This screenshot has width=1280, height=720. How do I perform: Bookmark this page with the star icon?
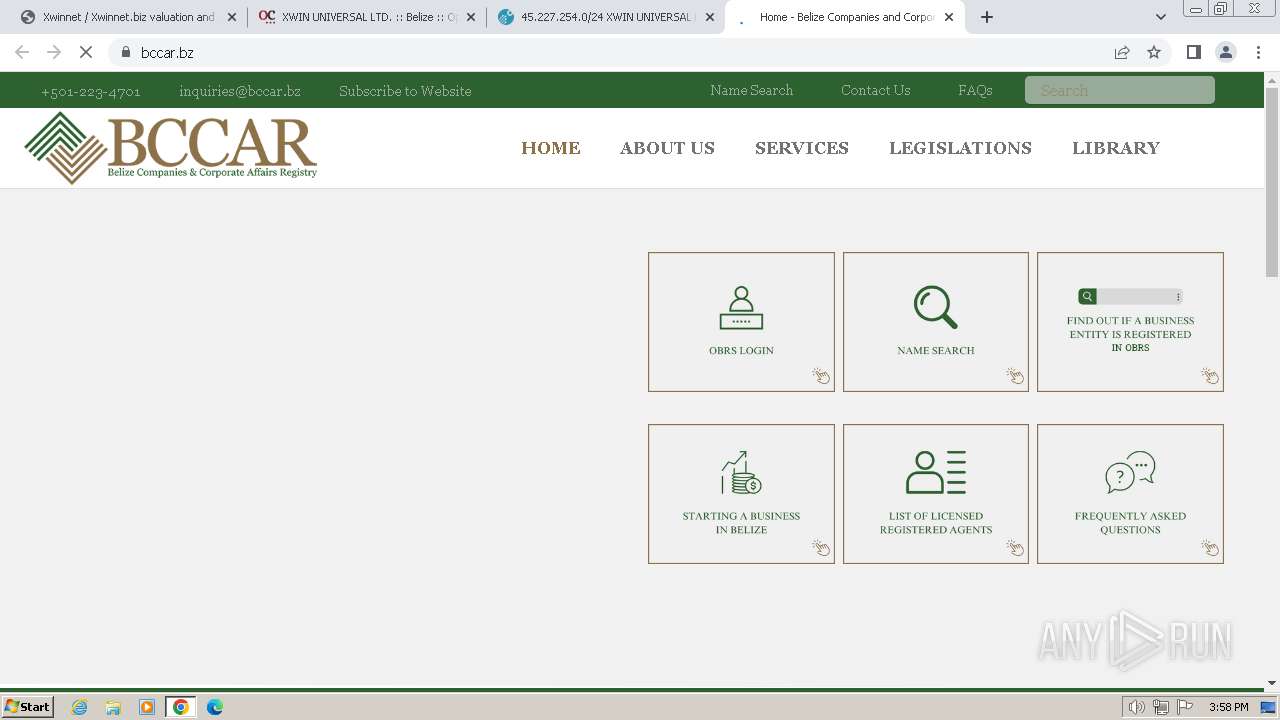[1154, 53]
